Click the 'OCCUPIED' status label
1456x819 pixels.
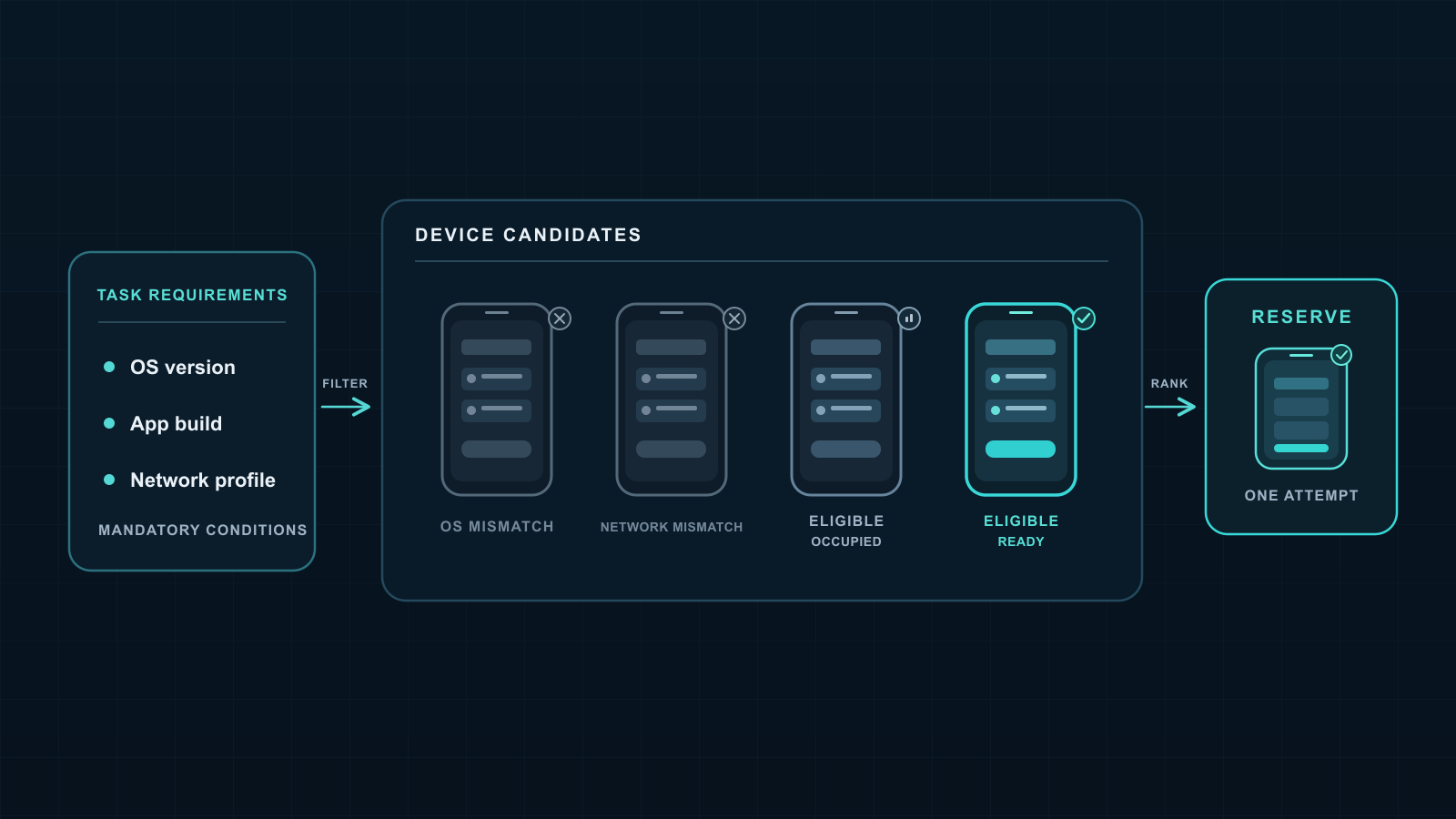tap(846, 541)
